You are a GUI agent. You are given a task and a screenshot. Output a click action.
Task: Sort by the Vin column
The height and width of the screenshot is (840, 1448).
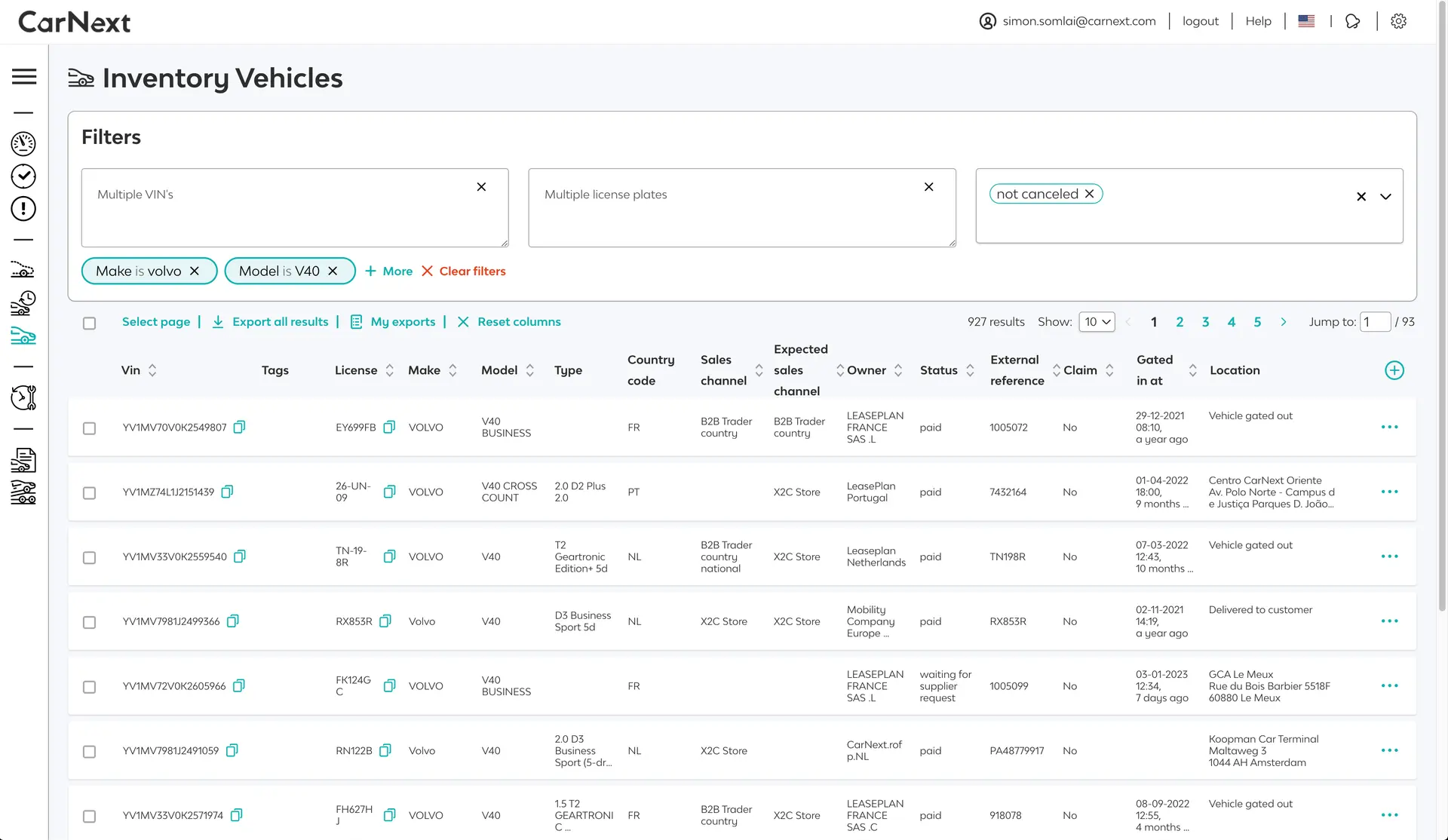click(152, 370)
